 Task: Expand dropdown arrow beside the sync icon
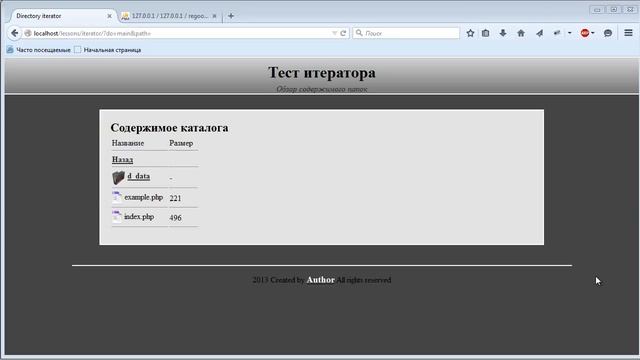[x=569, y=33]
